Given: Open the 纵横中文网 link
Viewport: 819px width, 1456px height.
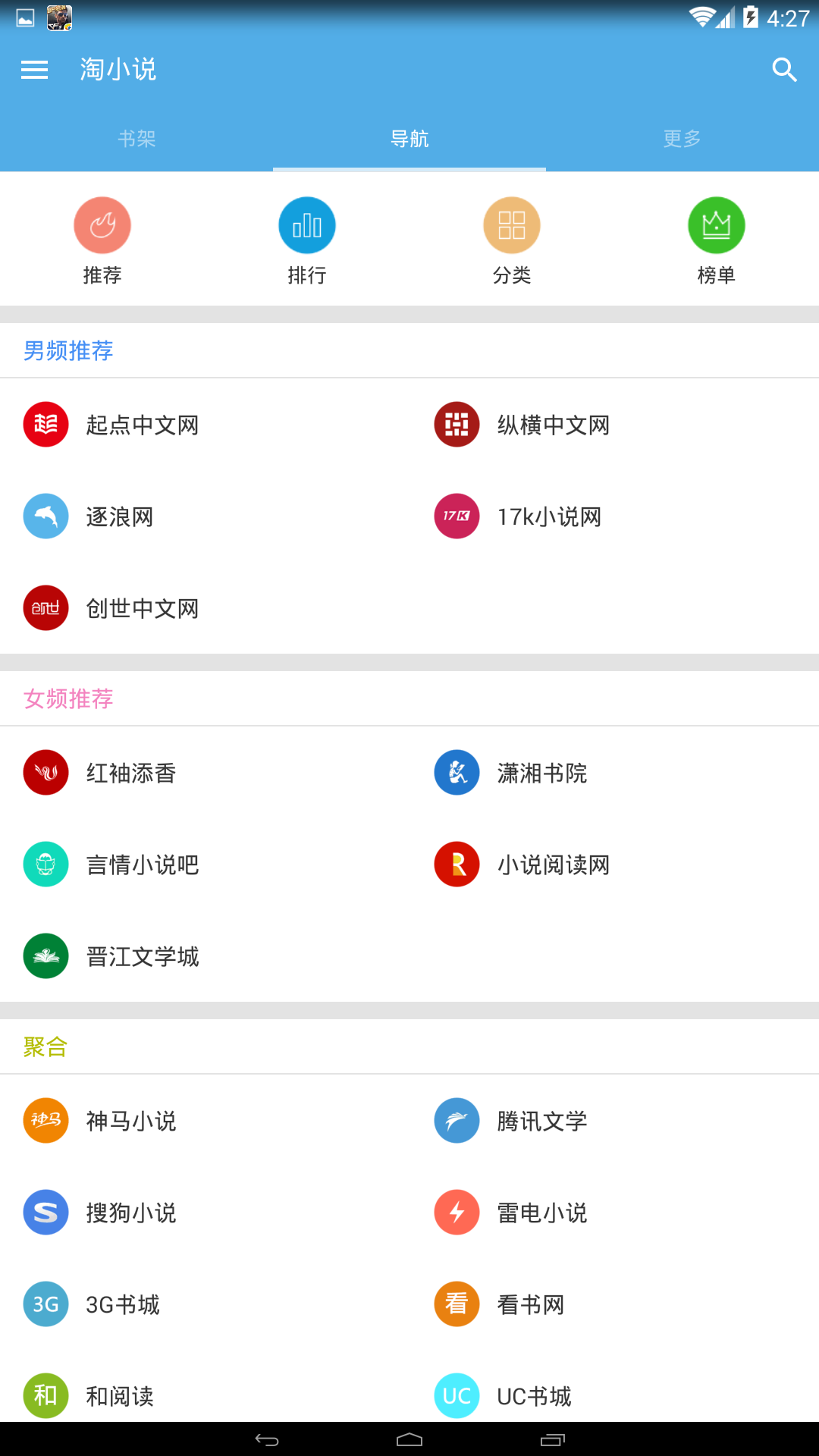Looking at the screenshot, I should (553, 425).
